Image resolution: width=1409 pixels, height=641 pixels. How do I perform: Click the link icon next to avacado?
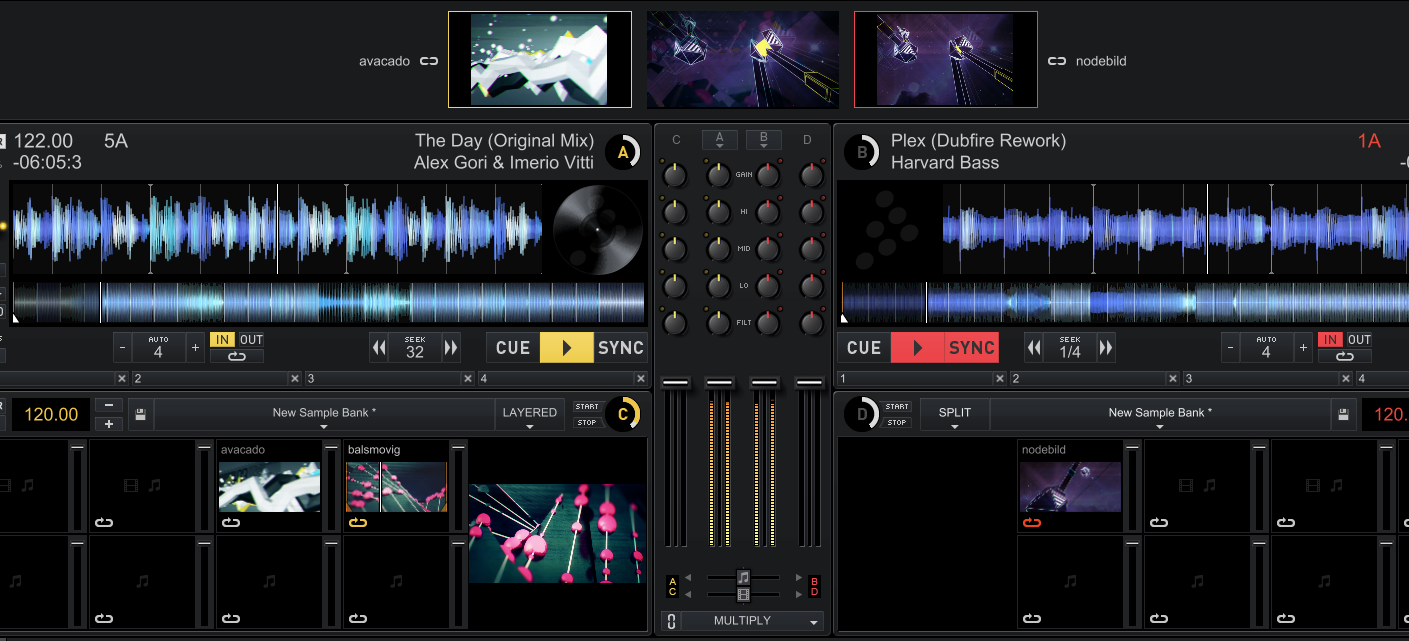[429, 61]
